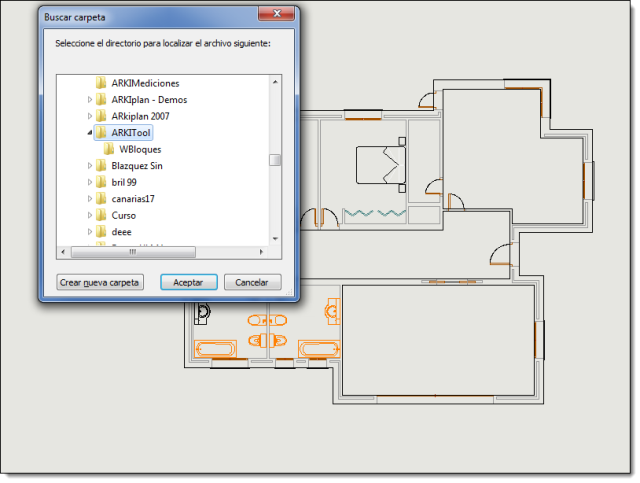Confirm with the Aceptar button
The image size is (640, 483).
pyautogui.click(x=189, y=282)
